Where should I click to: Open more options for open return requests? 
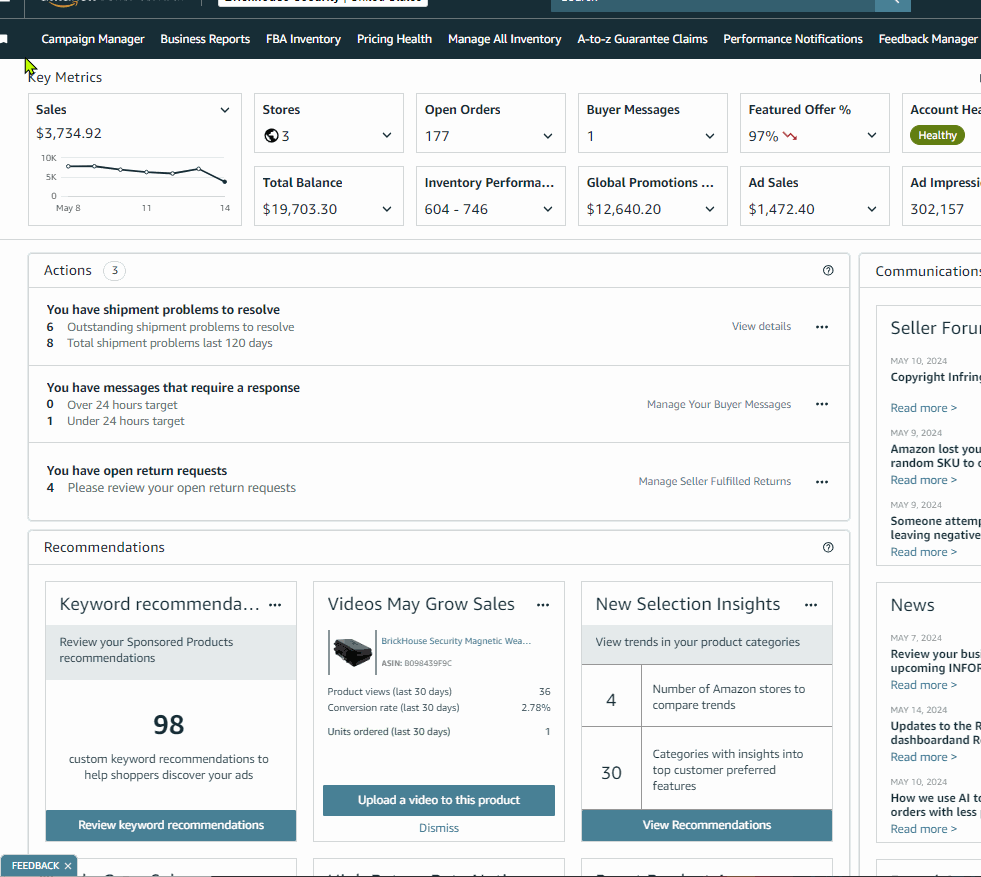coord(821,482)
